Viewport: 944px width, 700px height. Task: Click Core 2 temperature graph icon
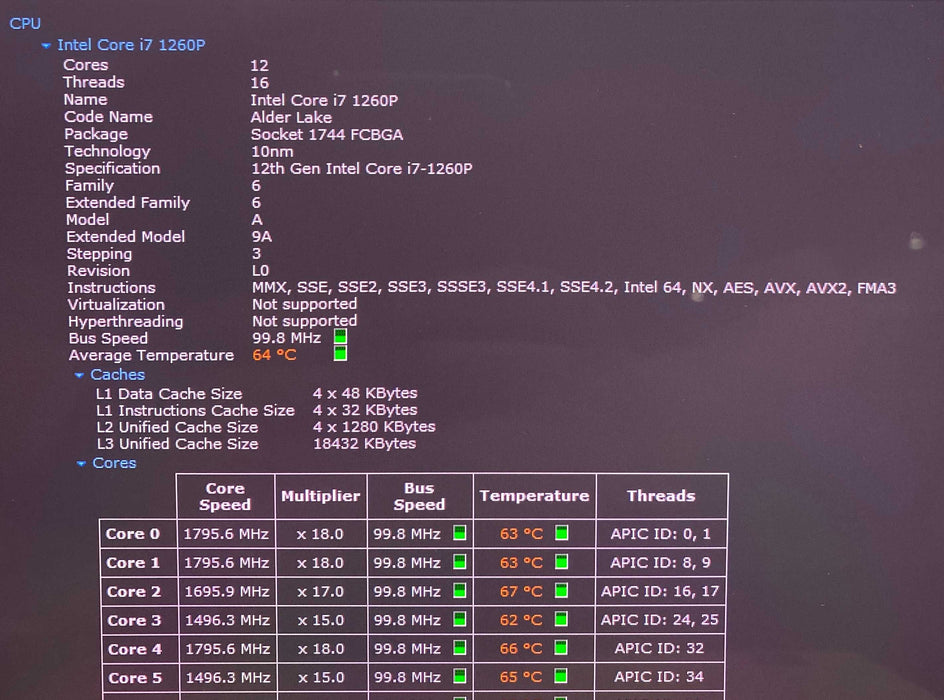[x=561, y=590]
